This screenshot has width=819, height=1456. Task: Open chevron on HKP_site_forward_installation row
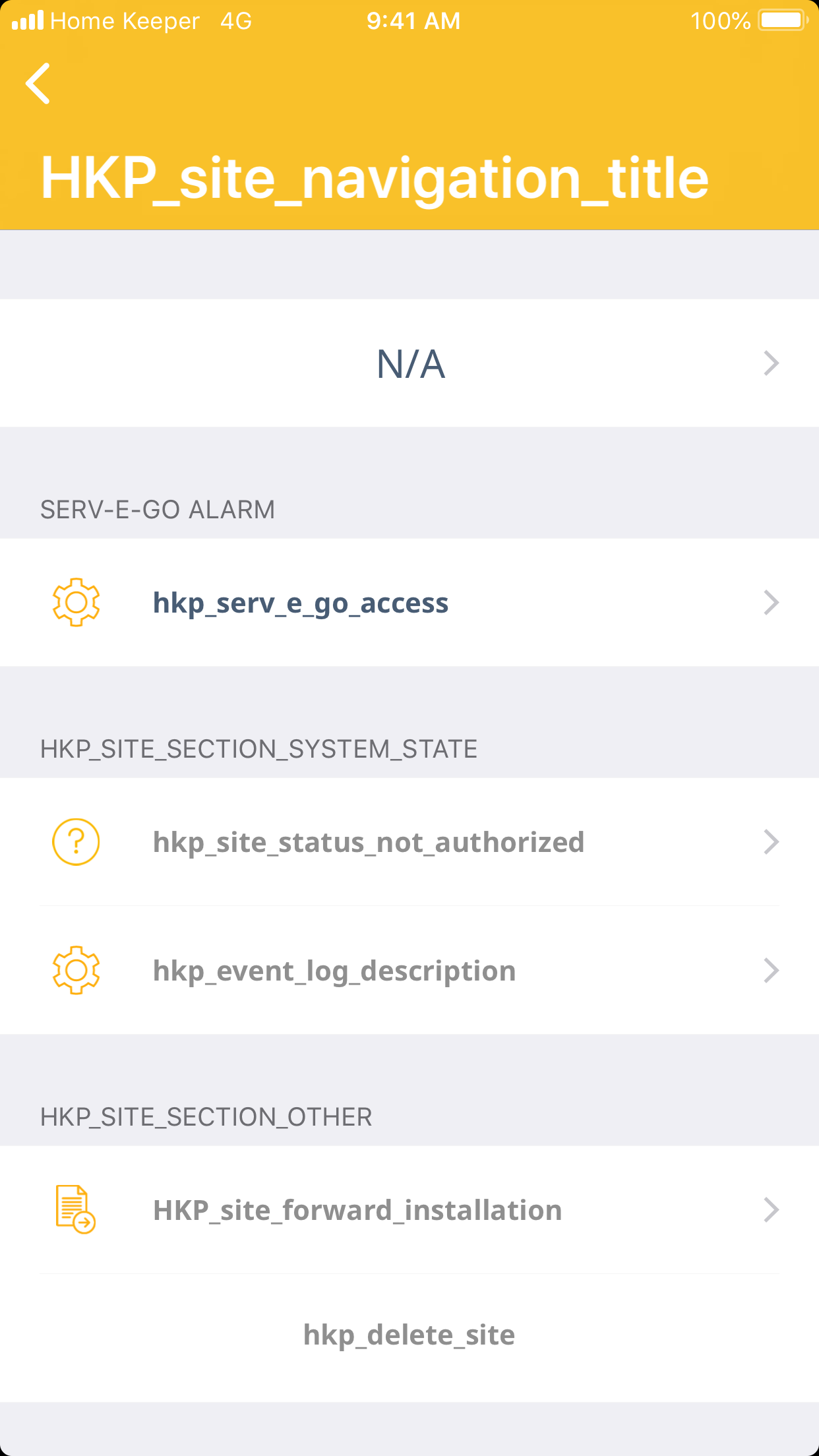[x=771, y=1210]
